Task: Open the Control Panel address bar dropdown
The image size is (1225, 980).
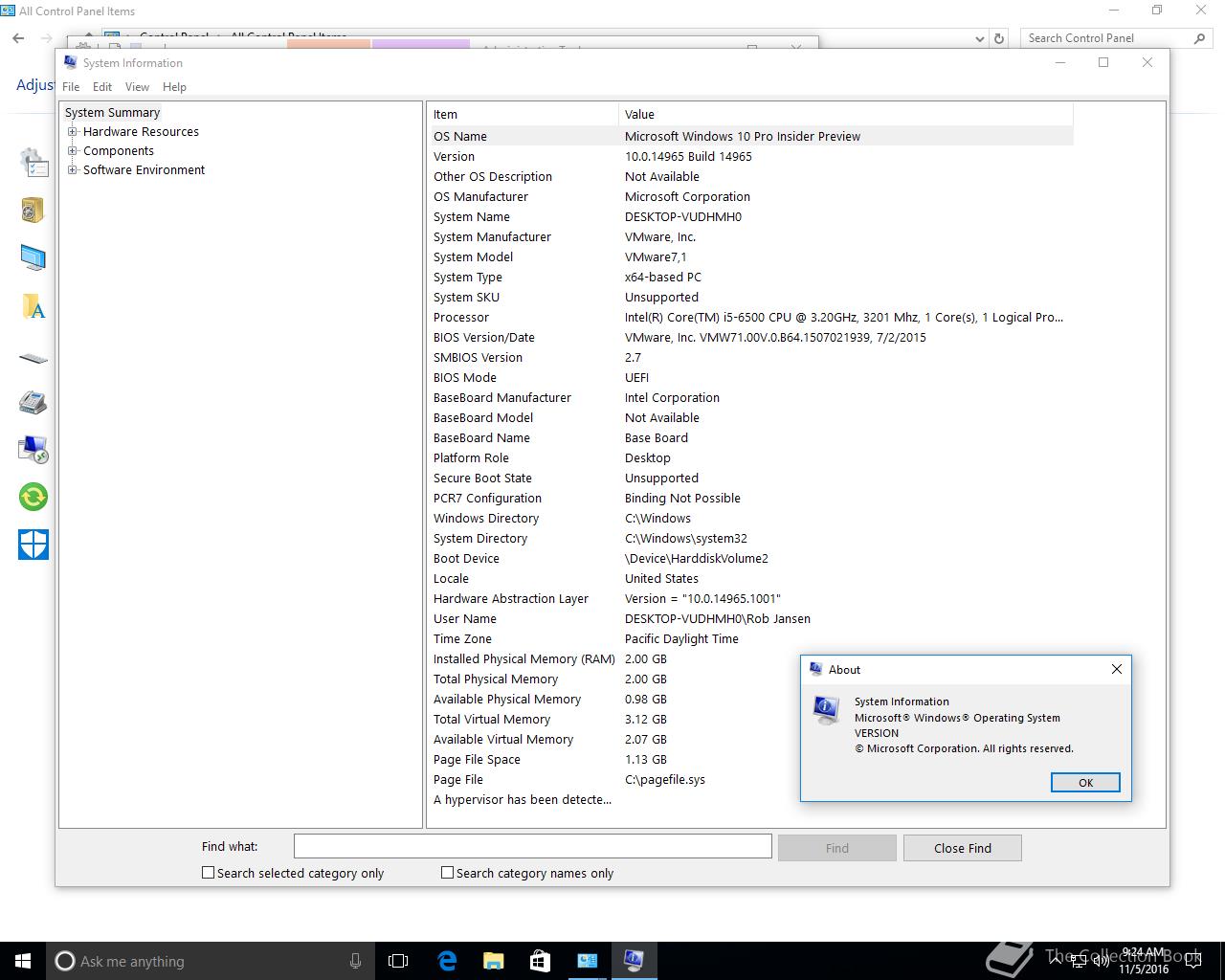Action: pyautogui.click(x=979, y=38)
